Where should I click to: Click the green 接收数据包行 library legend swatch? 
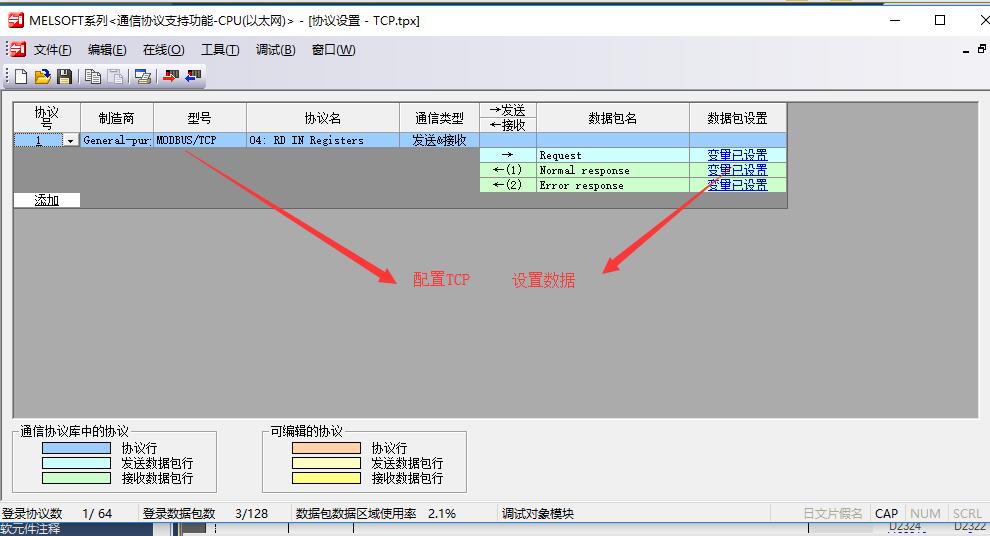[76, 478]
